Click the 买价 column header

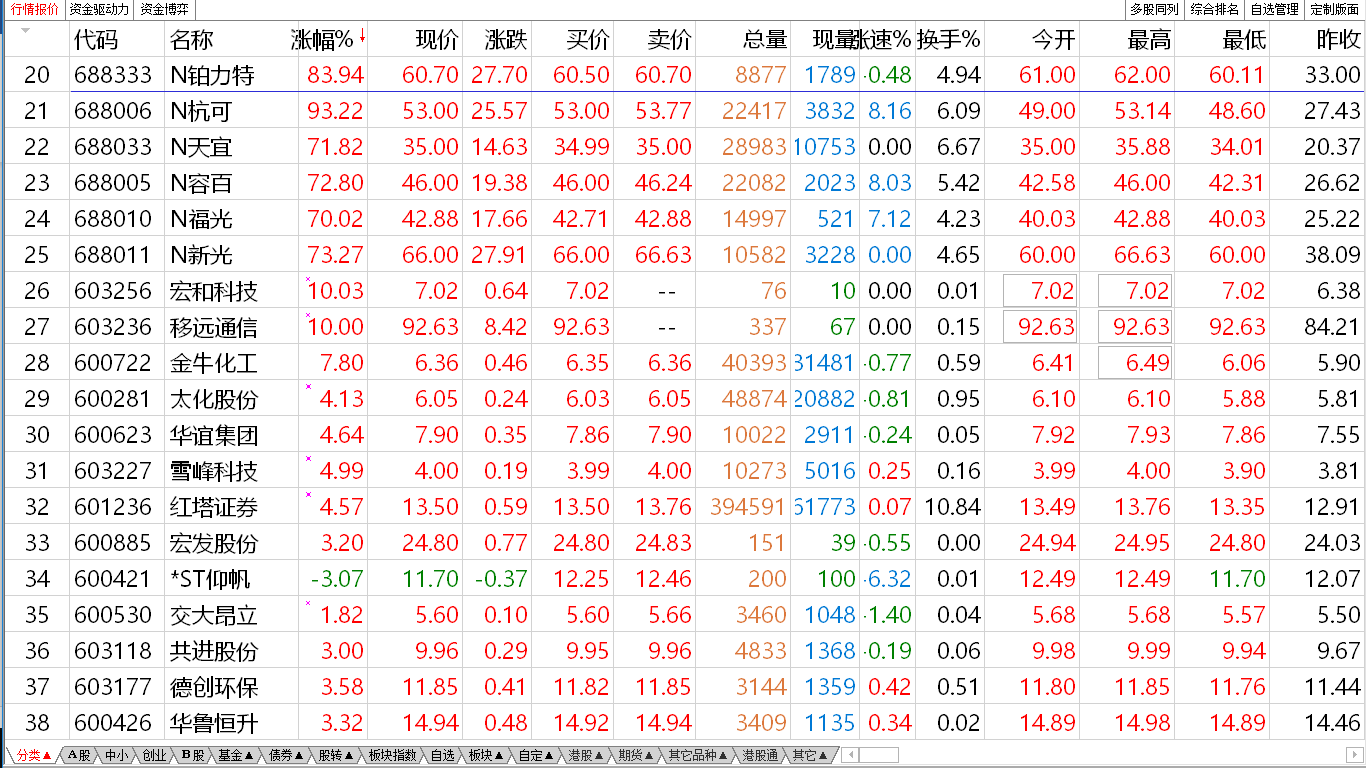pyautogui.click(x=588, y=40)
